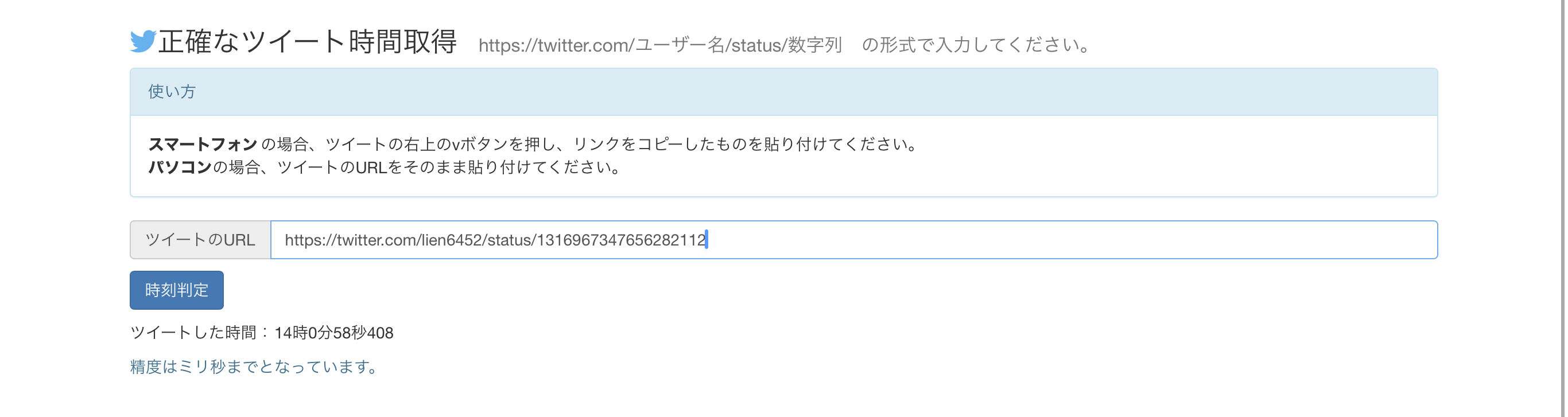Viewport: 1568px width, 417px height.
Task: Click the word status in the heading hint
Action: tap(756, 45)
